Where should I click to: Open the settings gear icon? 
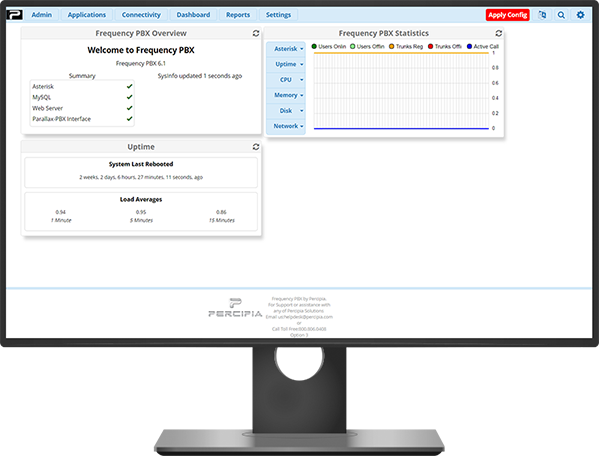pos(581,15)
